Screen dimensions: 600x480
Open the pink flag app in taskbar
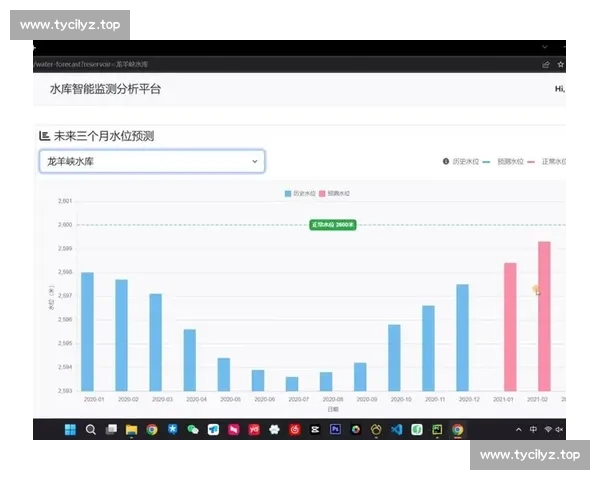(234, 429)
